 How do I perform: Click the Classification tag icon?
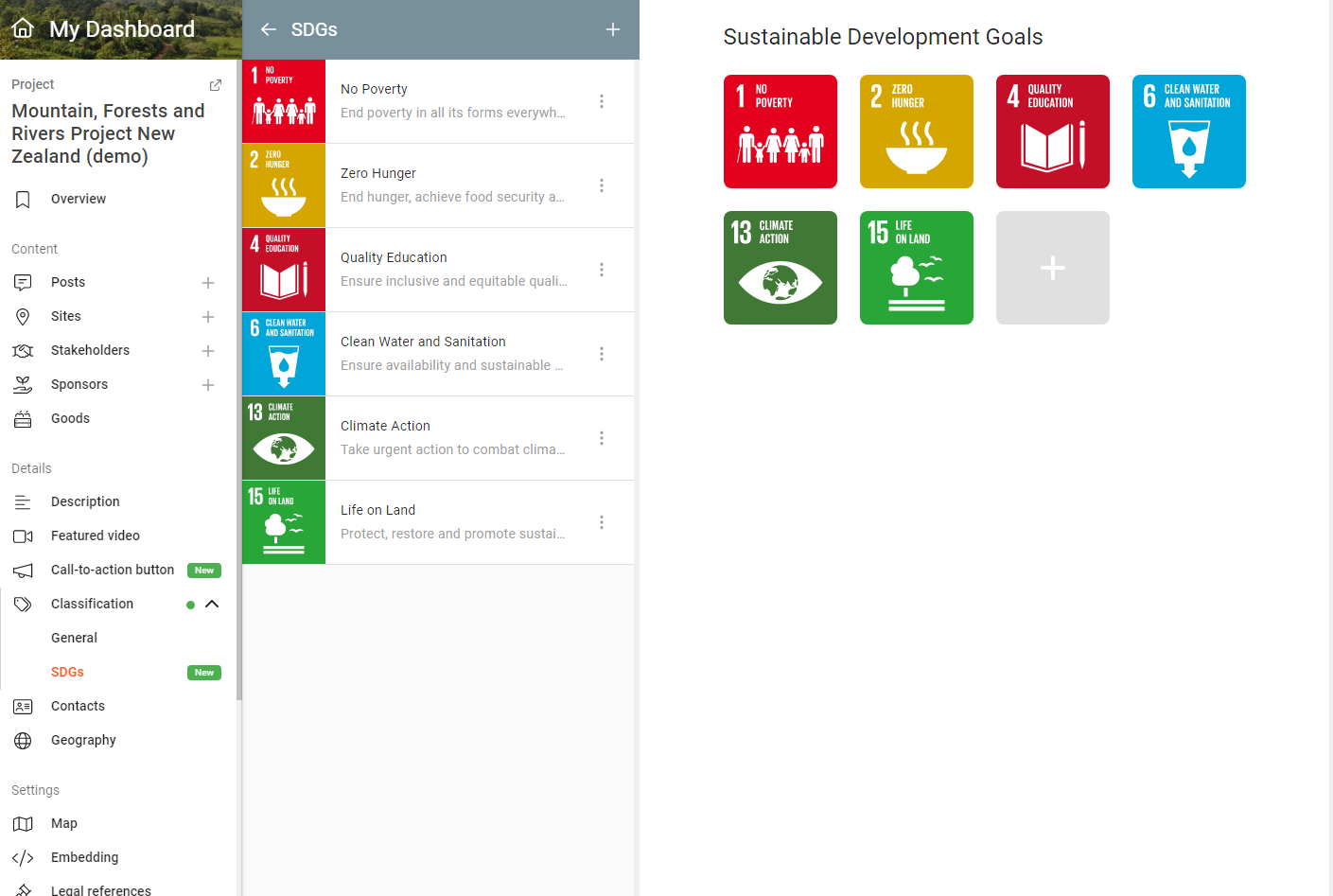pyautogui.click(x=23, y=604)
